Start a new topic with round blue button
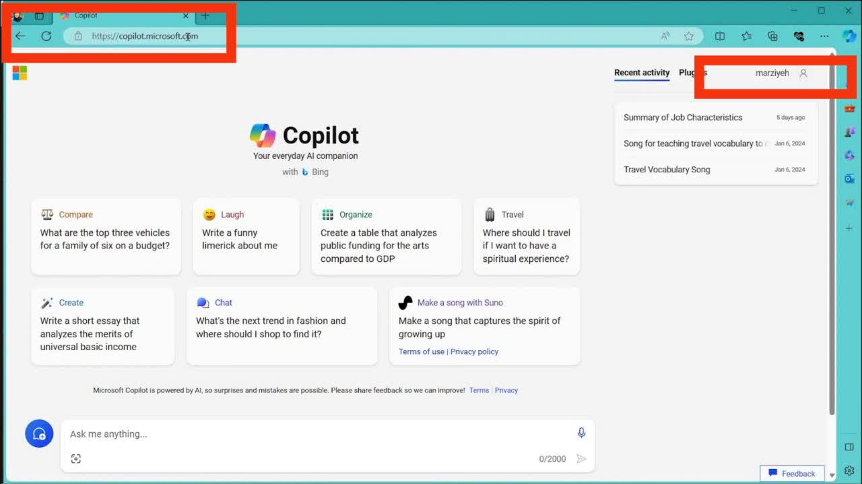 [x=39, y=433]
